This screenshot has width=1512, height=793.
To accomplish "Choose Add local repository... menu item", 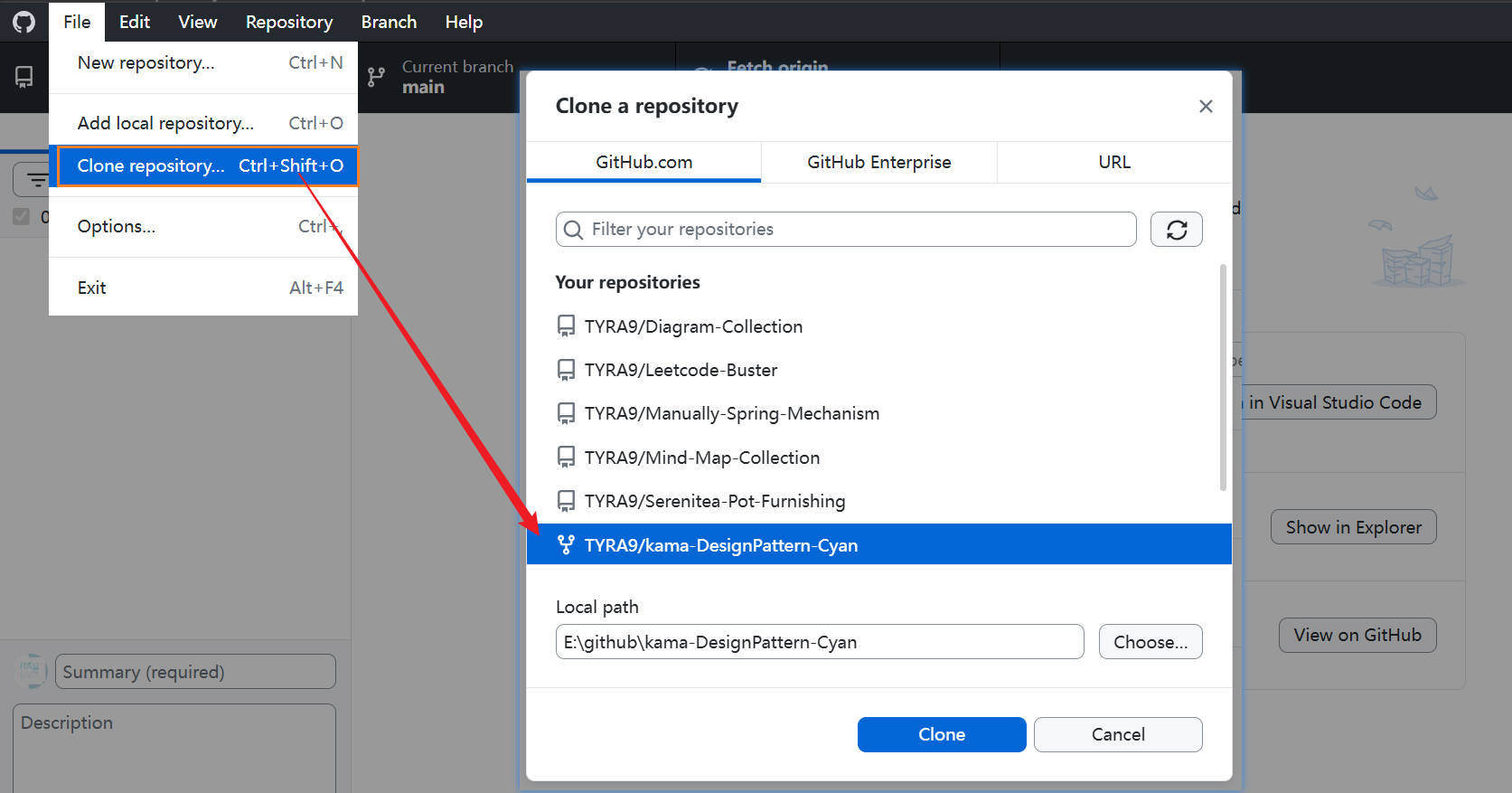I will [x=203, y=123].
